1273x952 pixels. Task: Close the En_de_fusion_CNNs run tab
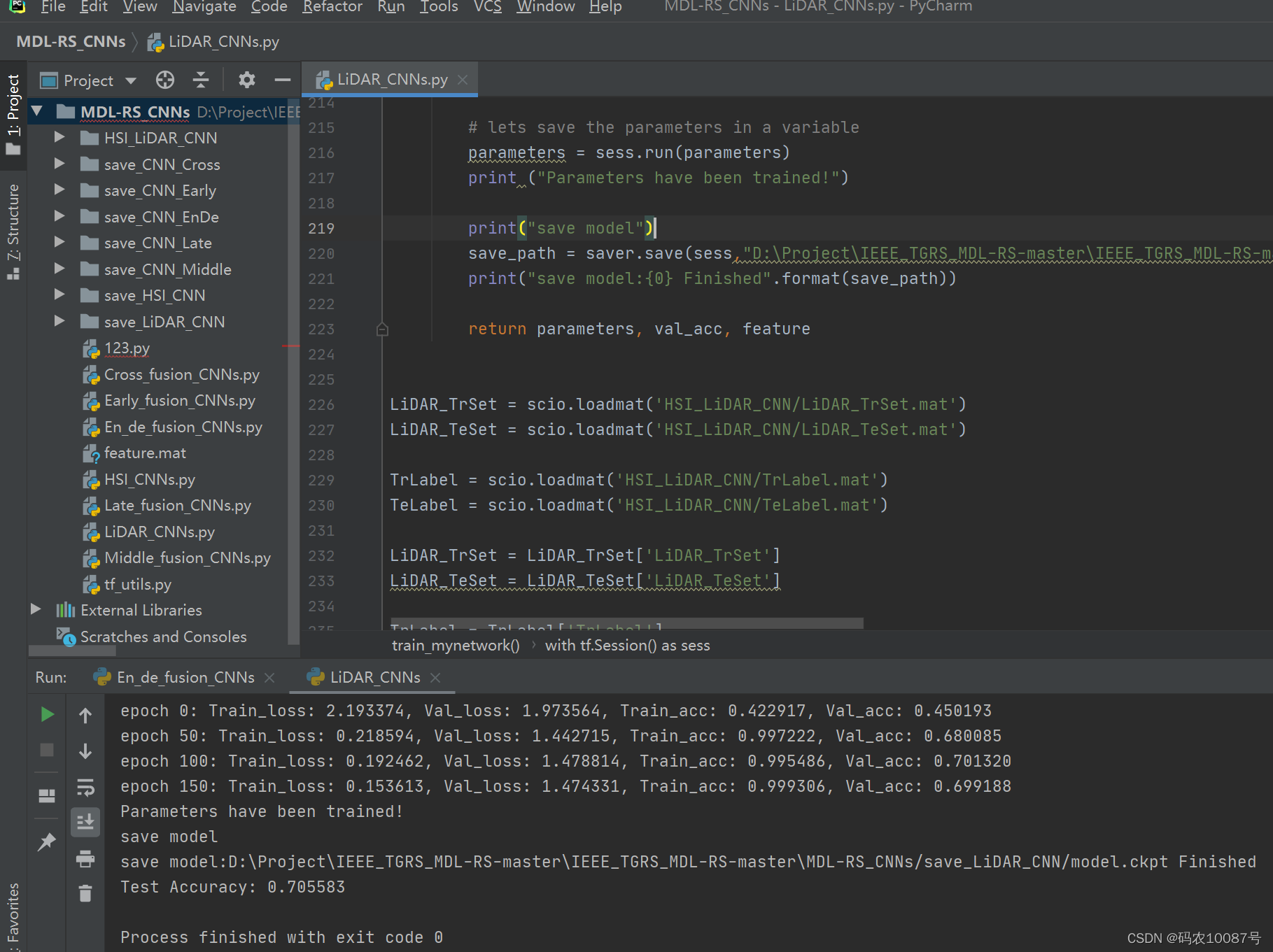coord(269,678)
